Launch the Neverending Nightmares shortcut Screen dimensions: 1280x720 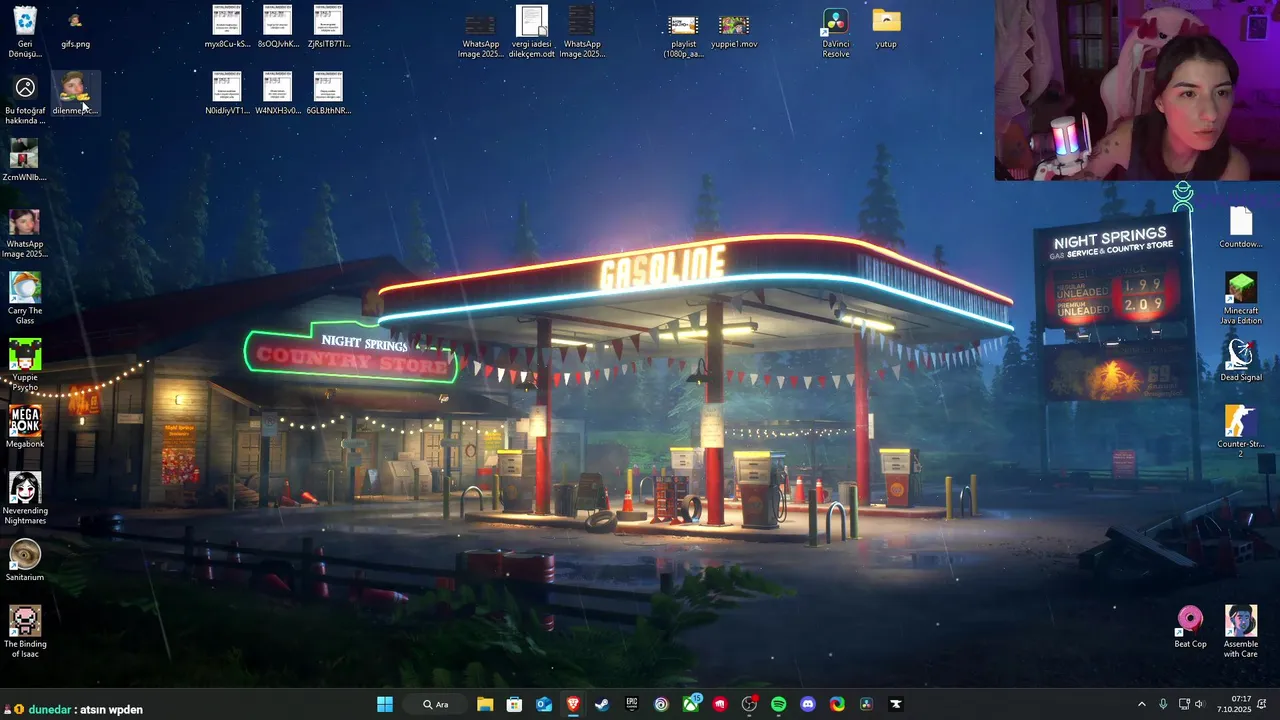click(x=25, y=499)
